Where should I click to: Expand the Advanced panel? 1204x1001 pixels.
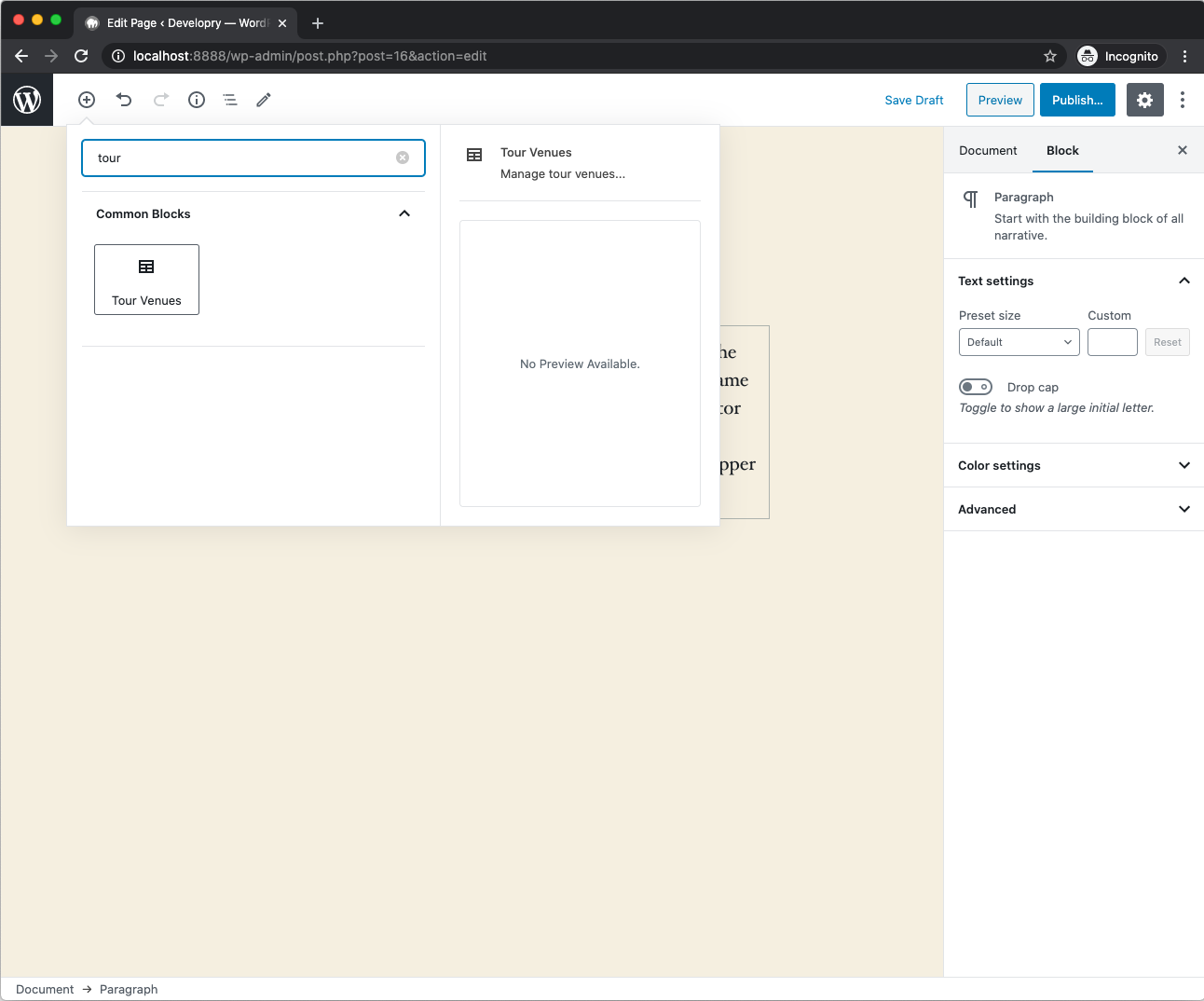[1074, 509]
